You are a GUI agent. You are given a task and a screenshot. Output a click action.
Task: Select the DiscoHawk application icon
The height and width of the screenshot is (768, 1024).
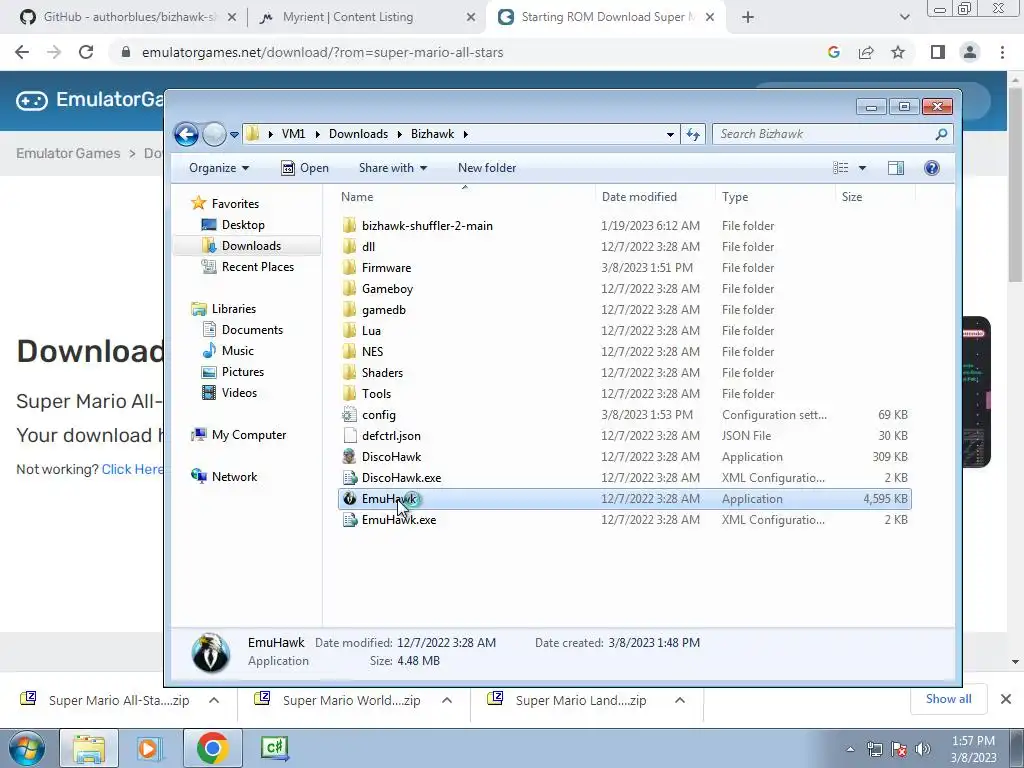[349, 456]
